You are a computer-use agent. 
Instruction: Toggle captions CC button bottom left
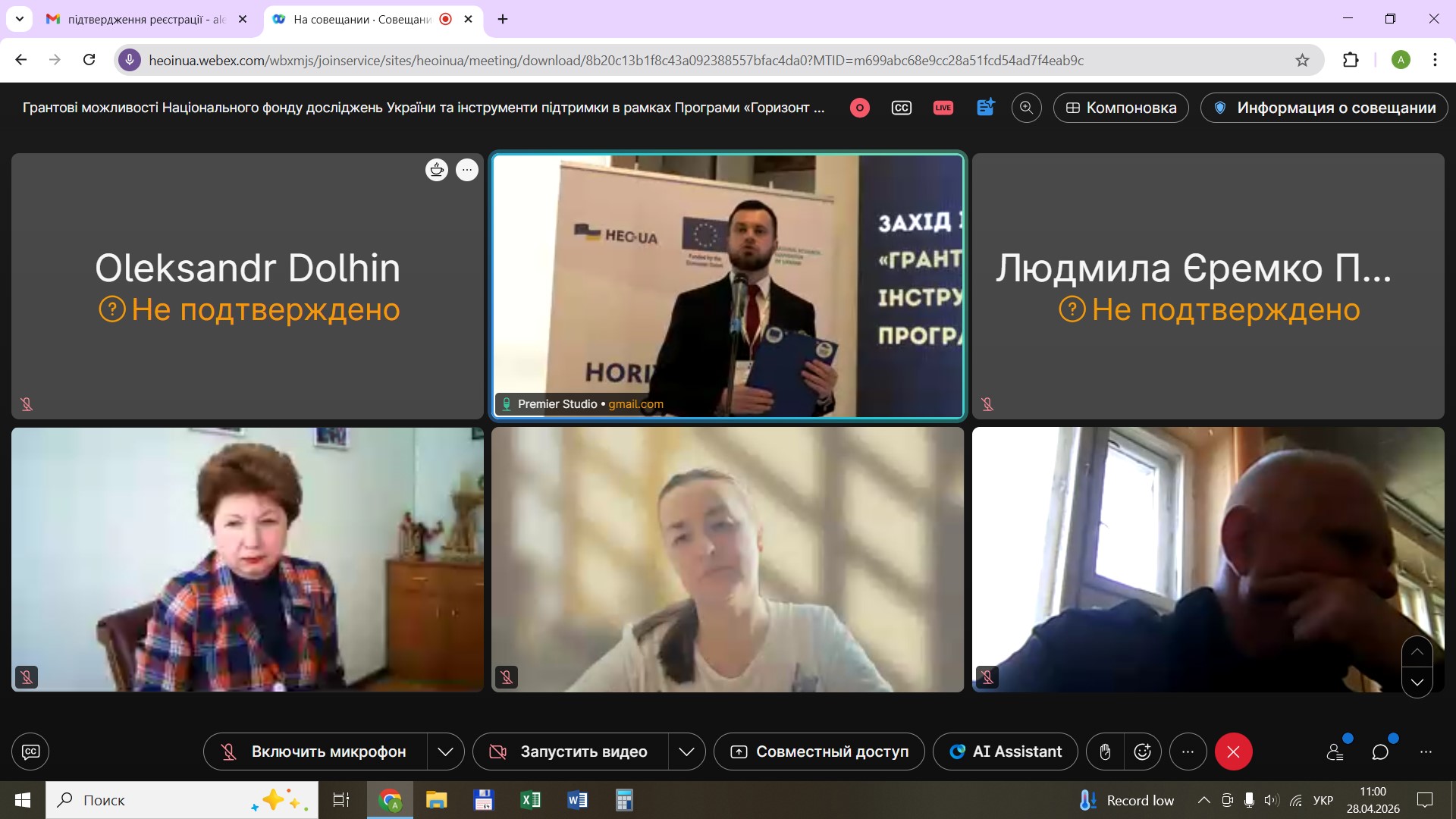30,752
